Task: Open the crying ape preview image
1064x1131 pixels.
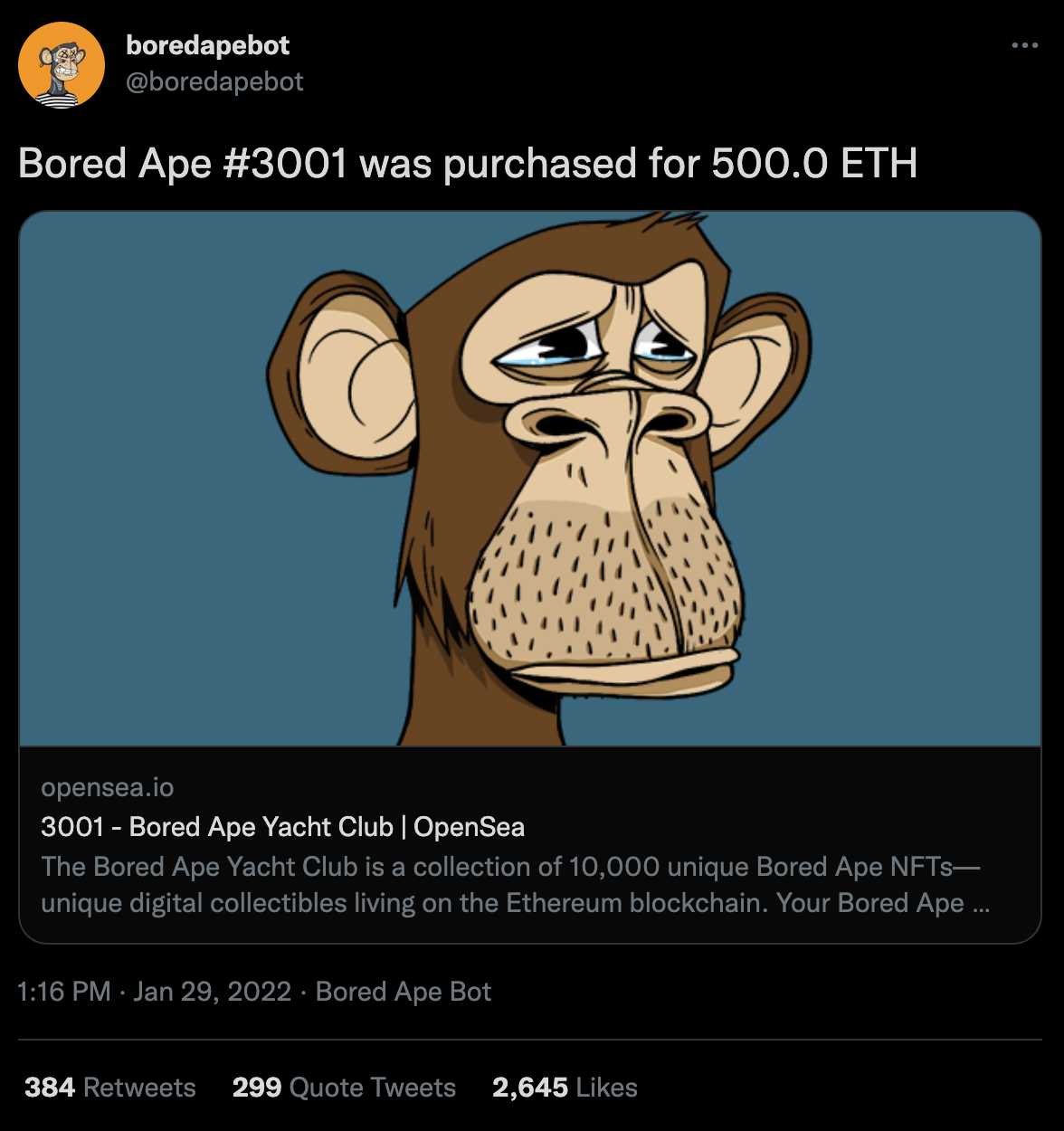Action: (x=530, y=479)
